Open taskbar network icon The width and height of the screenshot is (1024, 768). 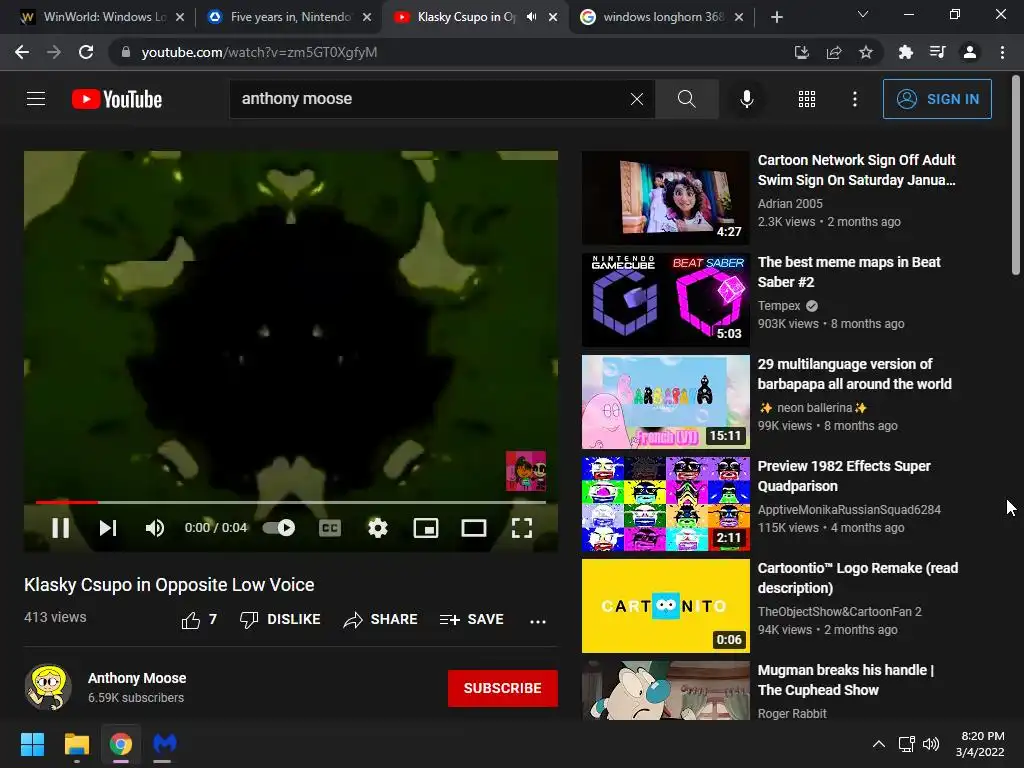[x=906, y=744]
